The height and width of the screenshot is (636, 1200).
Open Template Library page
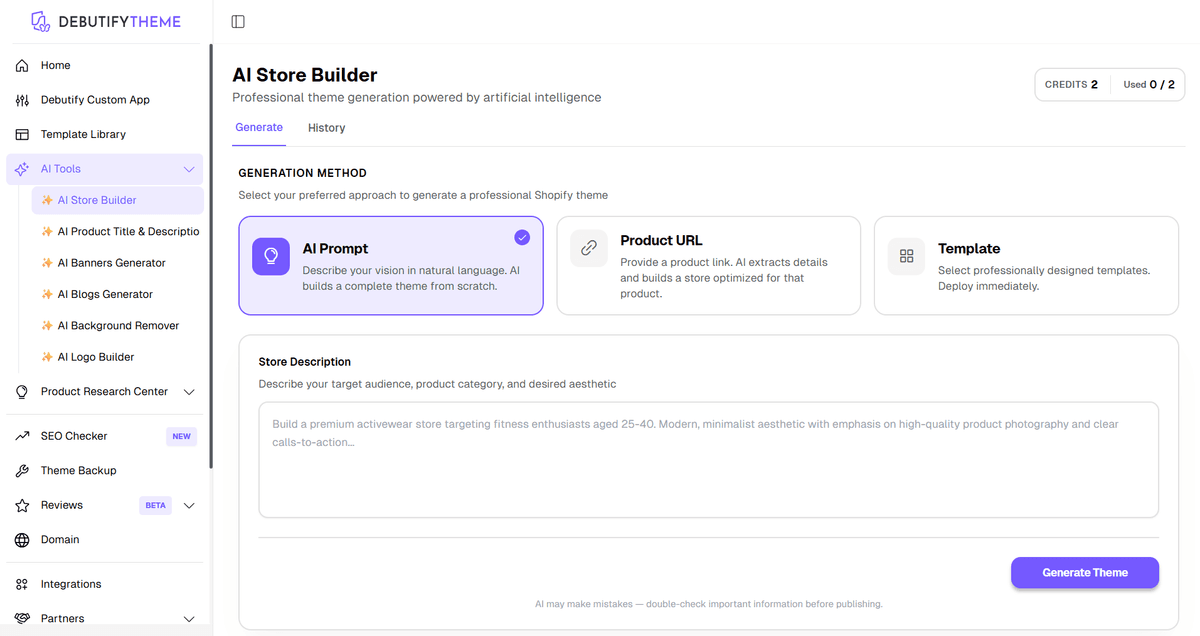coord(104,134)
